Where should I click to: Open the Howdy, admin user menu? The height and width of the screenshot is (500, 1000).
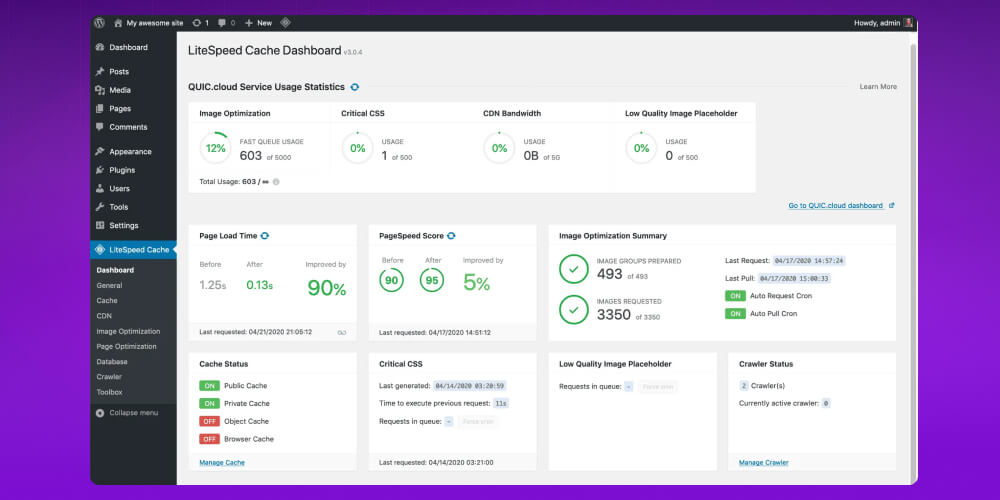pos(883,22)
